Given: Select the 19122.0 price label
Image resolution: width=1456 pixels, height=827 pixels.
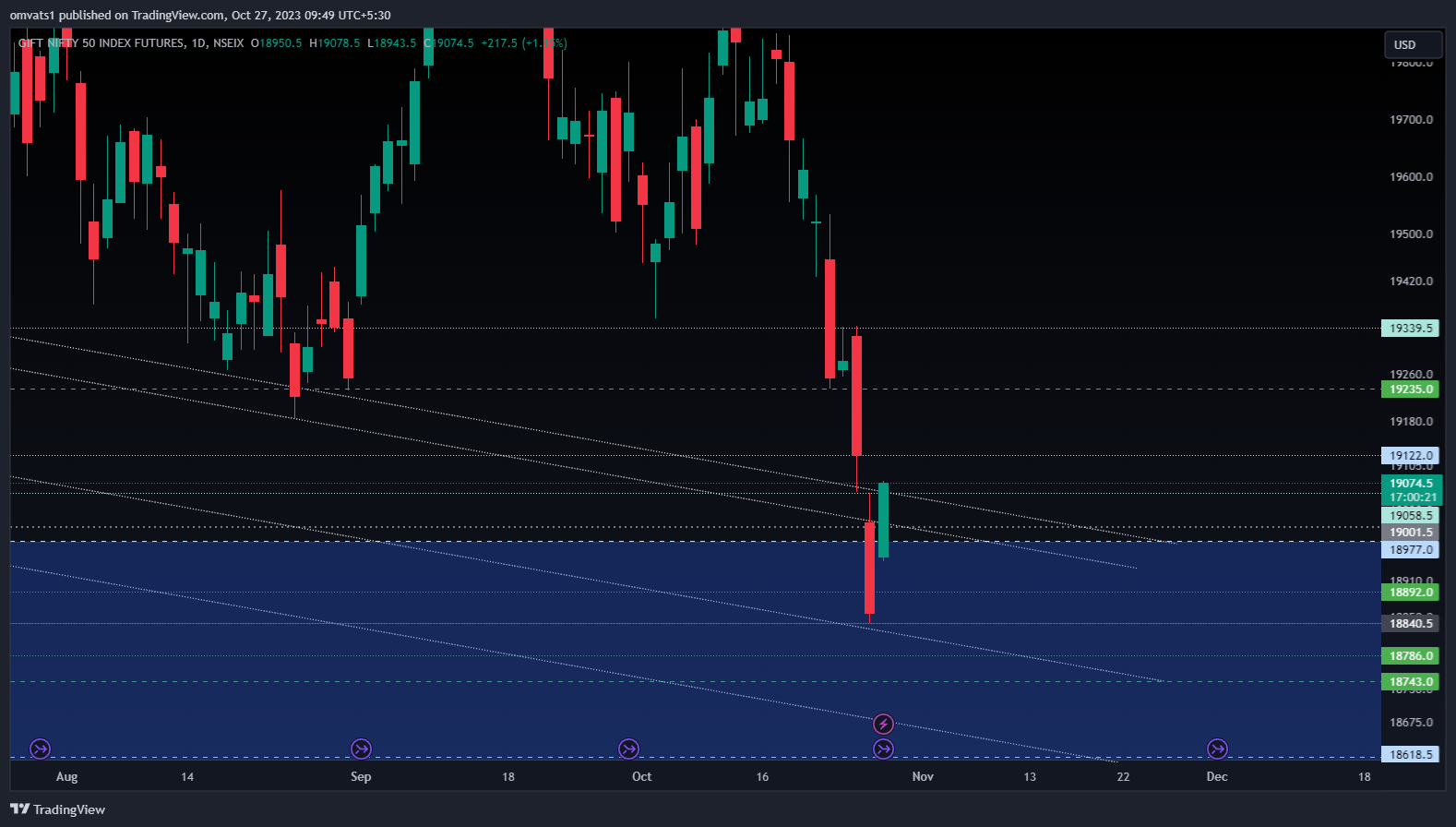Looking at the screenshot, I should [1411, 455].
